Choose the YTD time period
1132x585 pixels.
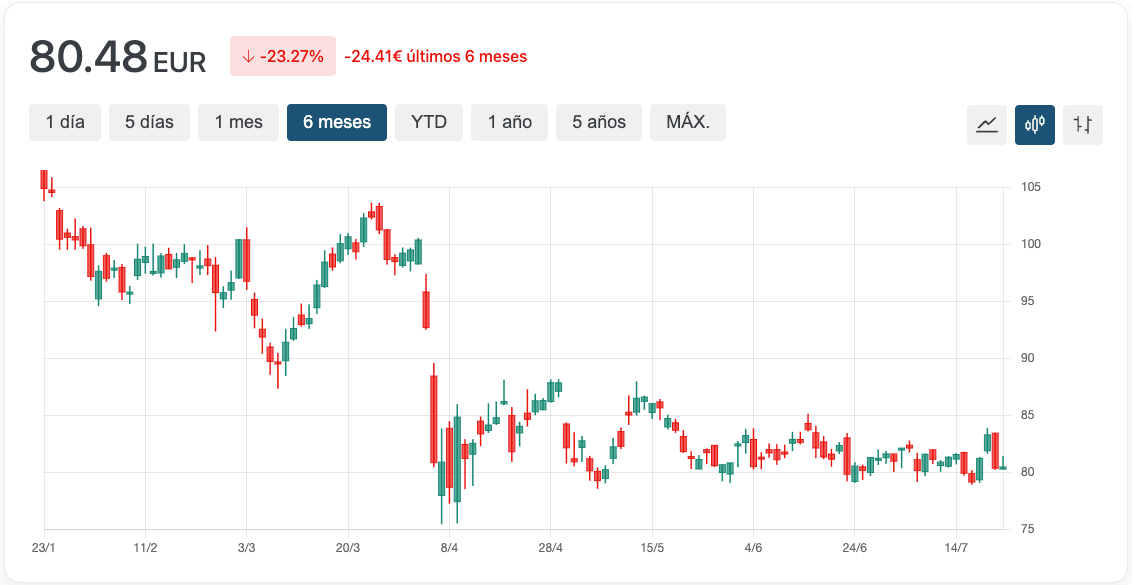[x=429, y=122]
